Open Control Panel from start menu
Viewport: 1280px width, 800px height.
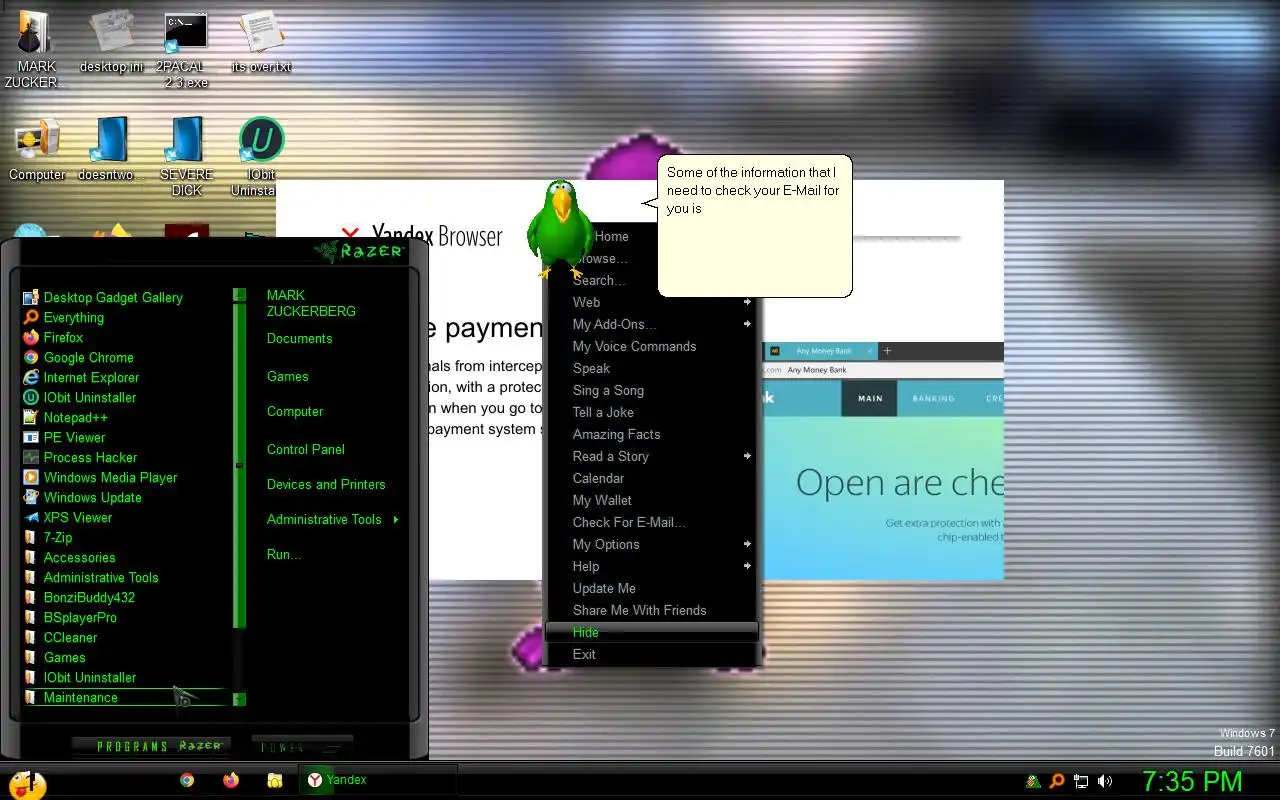pyautogui.click(x=305, y=449)
